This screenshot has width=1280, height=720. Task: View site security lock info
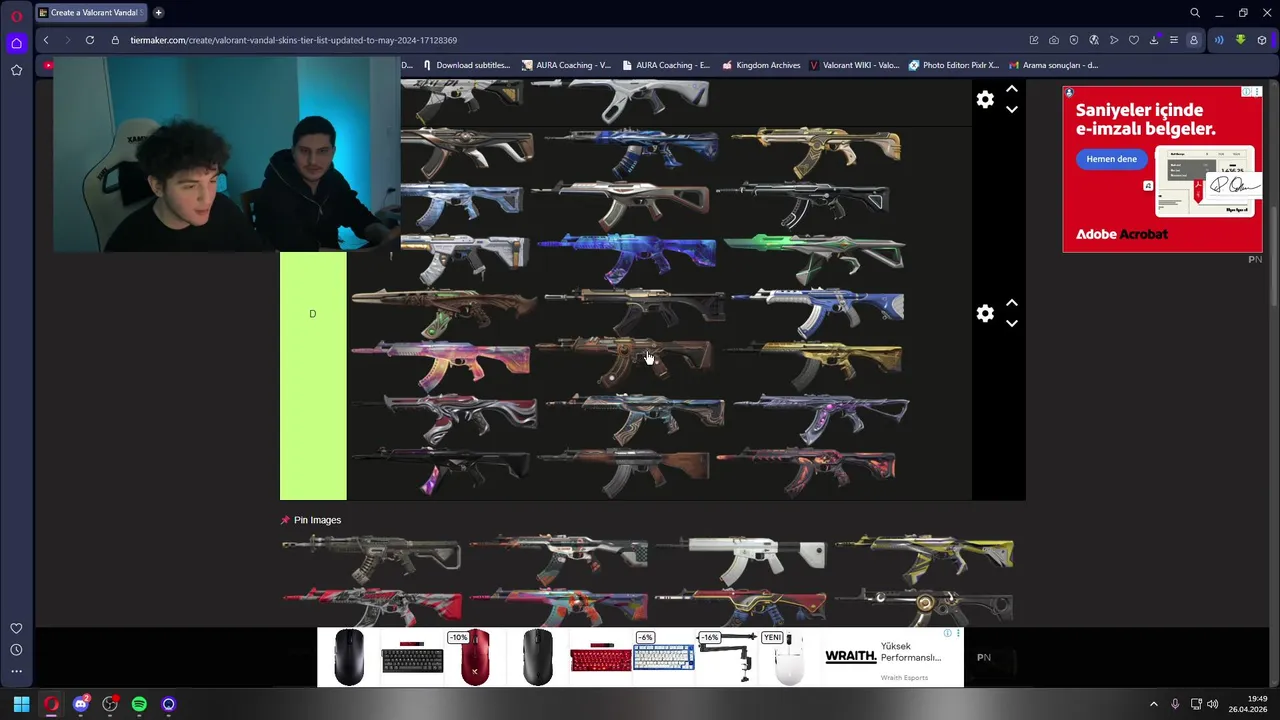pyautogui.click(x=115, y=40)
